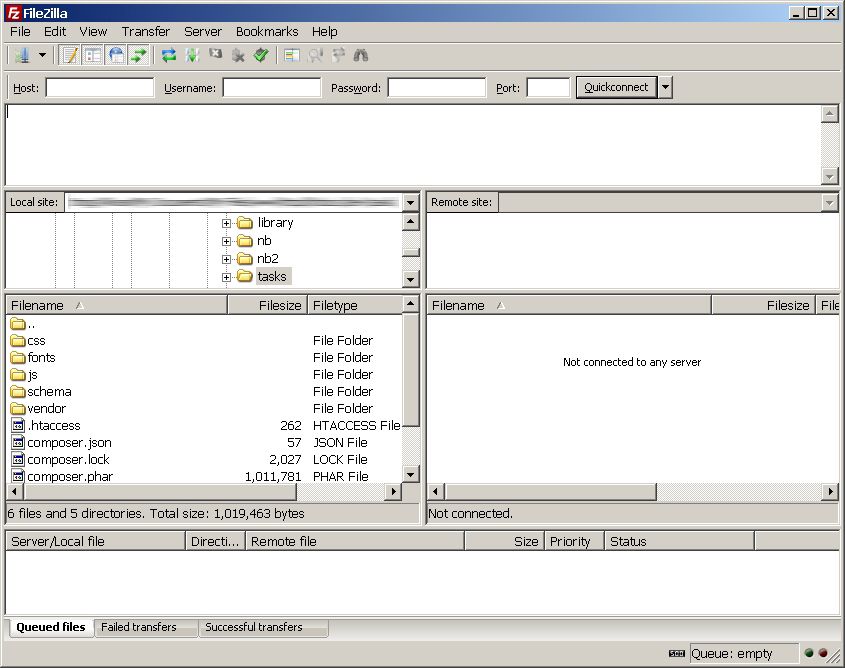Open the Help menu
This screenshot has height=668, width=845.
[x=324, y=32]
